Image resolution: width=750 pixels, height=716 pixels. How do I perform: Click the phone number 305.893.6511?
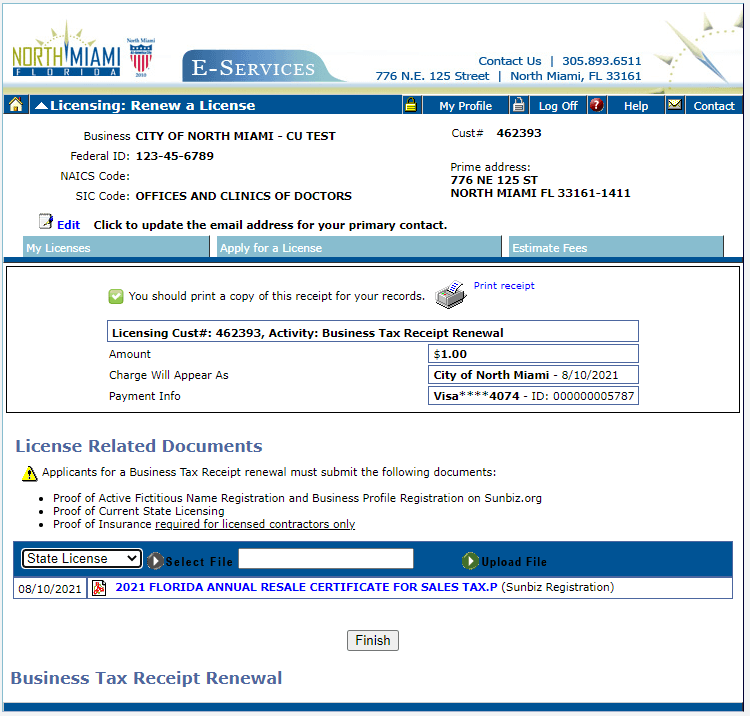pos(601,61)
